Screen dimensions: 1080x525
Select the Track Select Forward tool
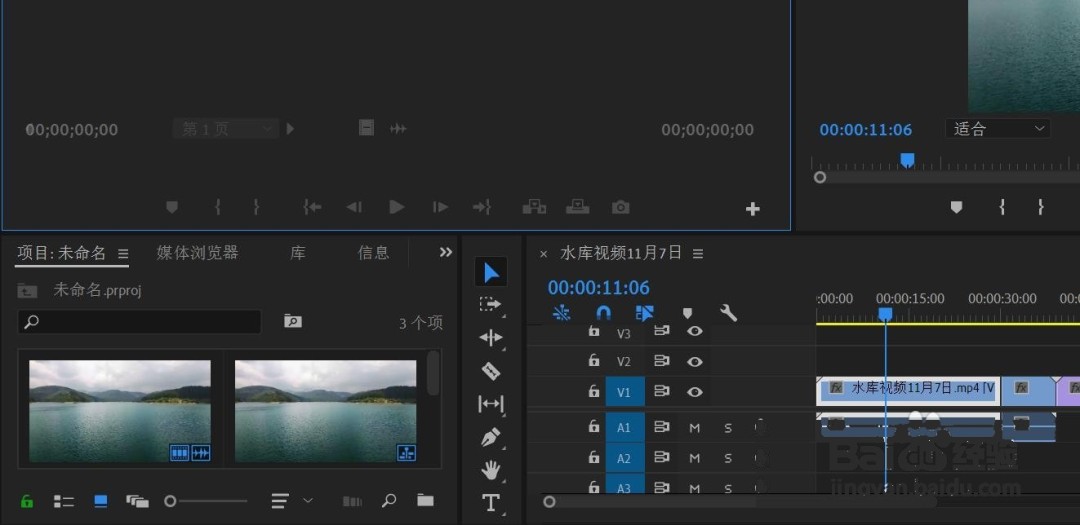[490, 304]
